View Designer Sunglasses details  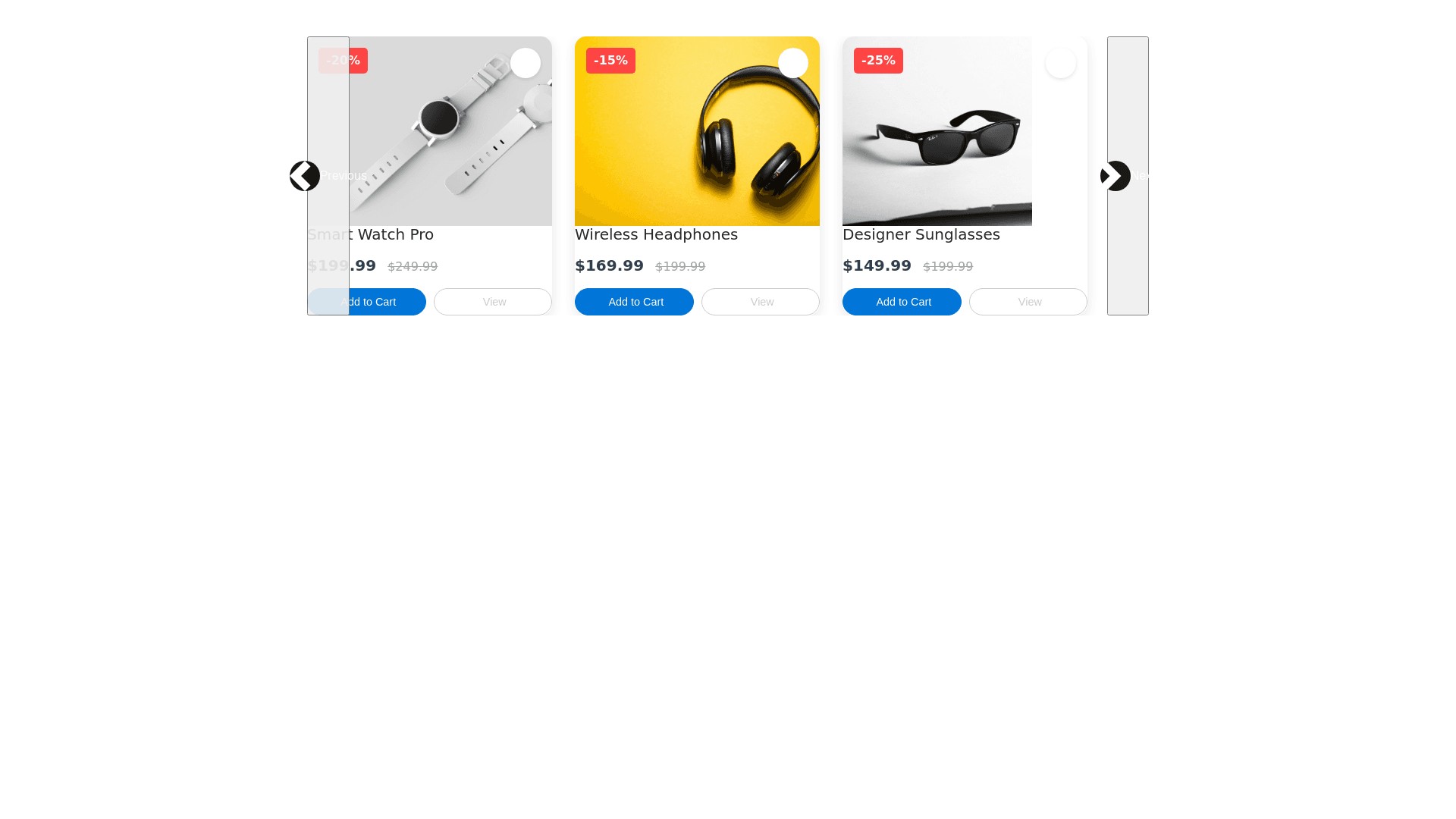[1028, 302]
